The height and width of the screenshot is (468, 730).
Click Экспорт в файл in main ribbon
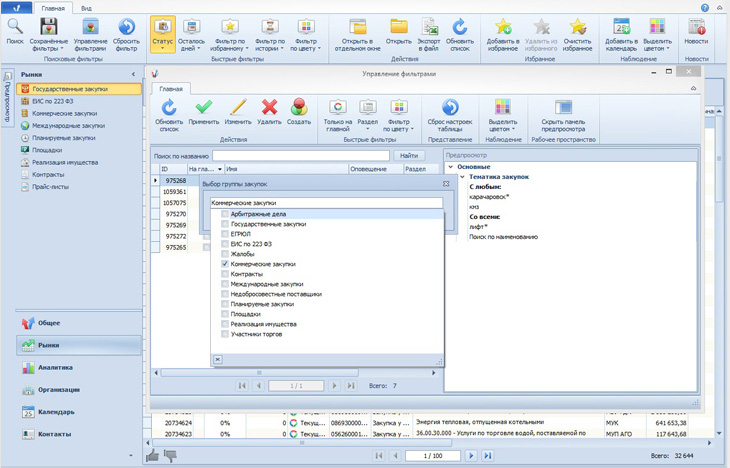[x=428, y=29]
